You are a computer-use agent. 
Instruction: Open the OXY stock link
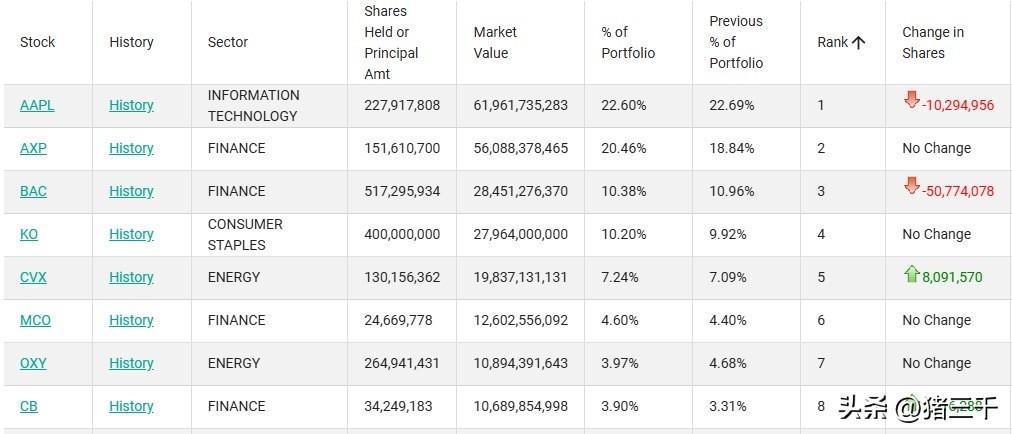click(34, 363)
